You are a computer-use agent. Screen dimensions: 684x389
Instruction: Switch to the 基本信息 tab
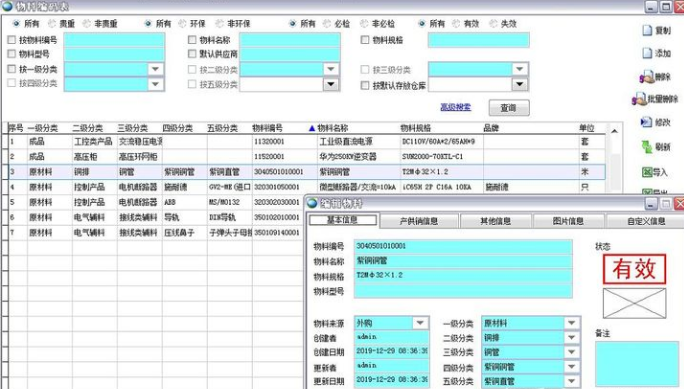coord(343,220)
